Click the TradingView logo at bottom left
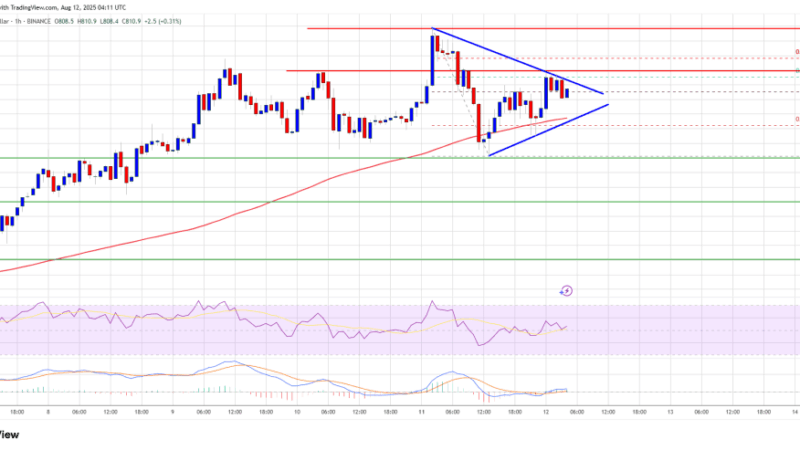Viewport: 800px width, 450px height. (x=8, y=435)
